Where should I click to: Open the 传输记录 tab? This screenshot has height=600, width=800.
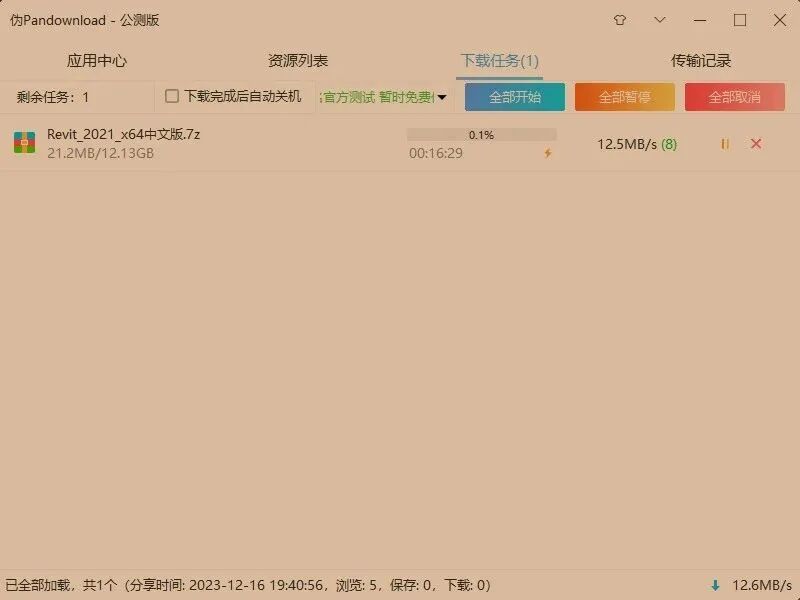click(701, 61)
